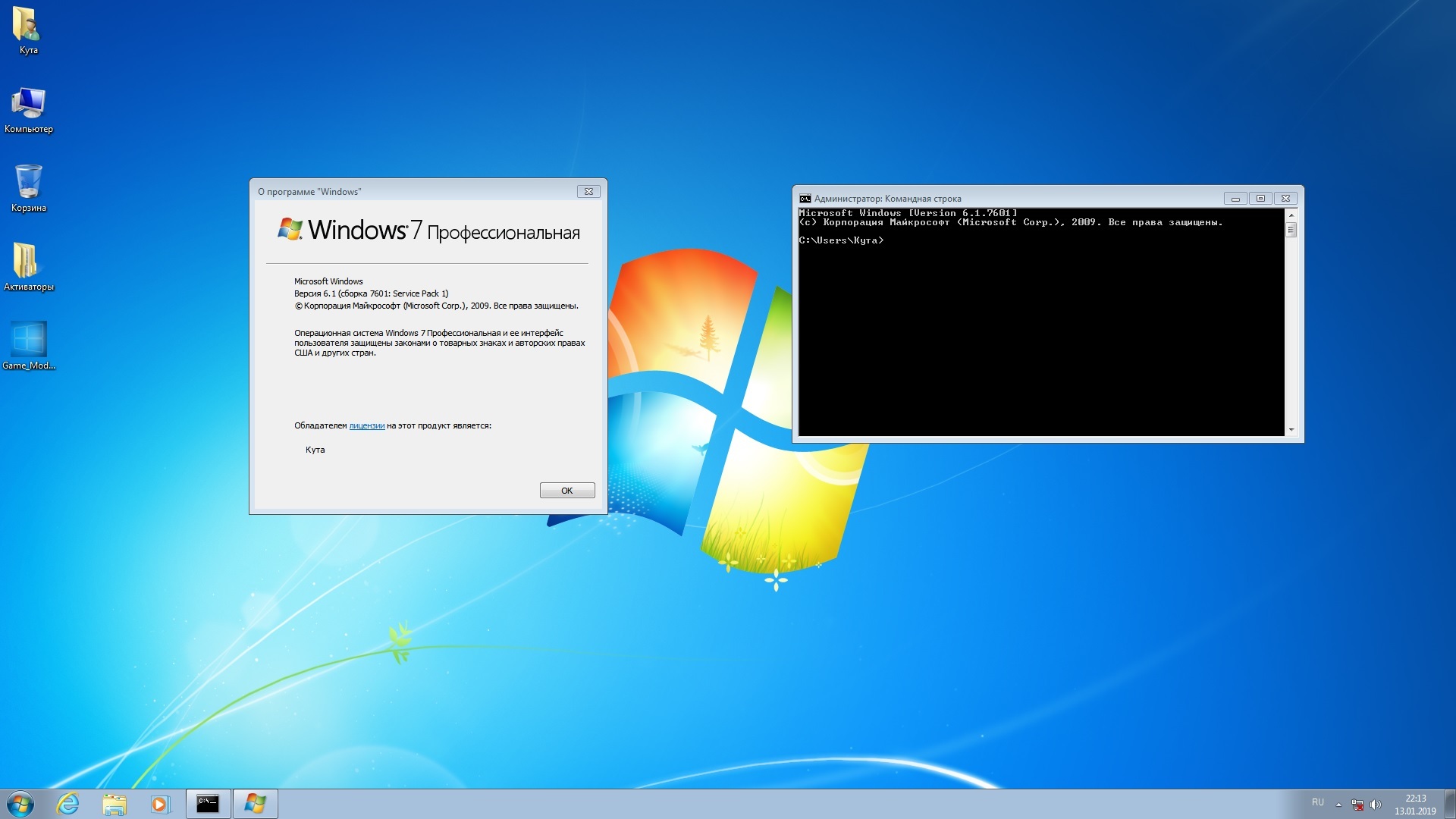Open the network tray icon
Image resolution: width=1456 pixels, height=819 pixels.
click(1357, 805)
